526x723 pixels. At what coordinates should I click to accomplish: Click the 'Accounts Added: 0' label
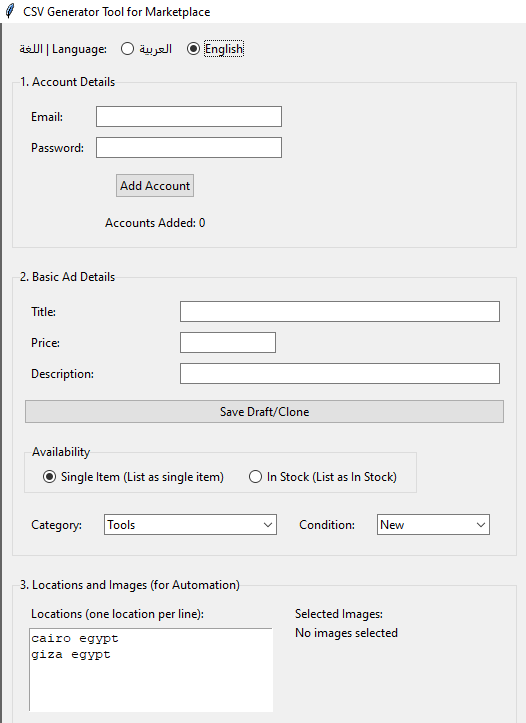(155, 223)
